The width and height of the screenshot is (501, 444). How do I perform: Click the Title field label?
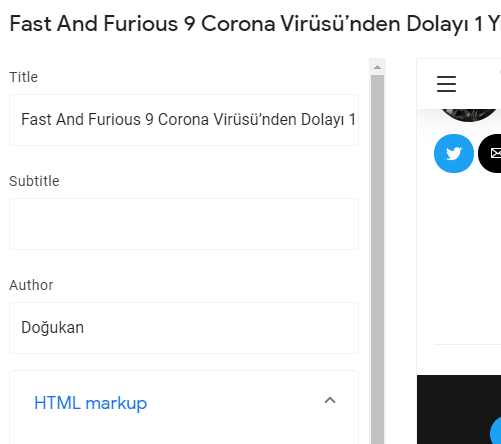tap(23, 77)
